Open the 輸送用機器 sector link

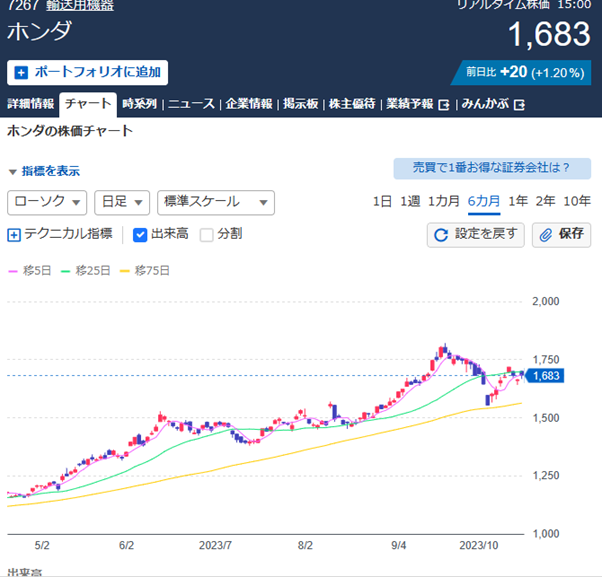[x=80, y=5]
